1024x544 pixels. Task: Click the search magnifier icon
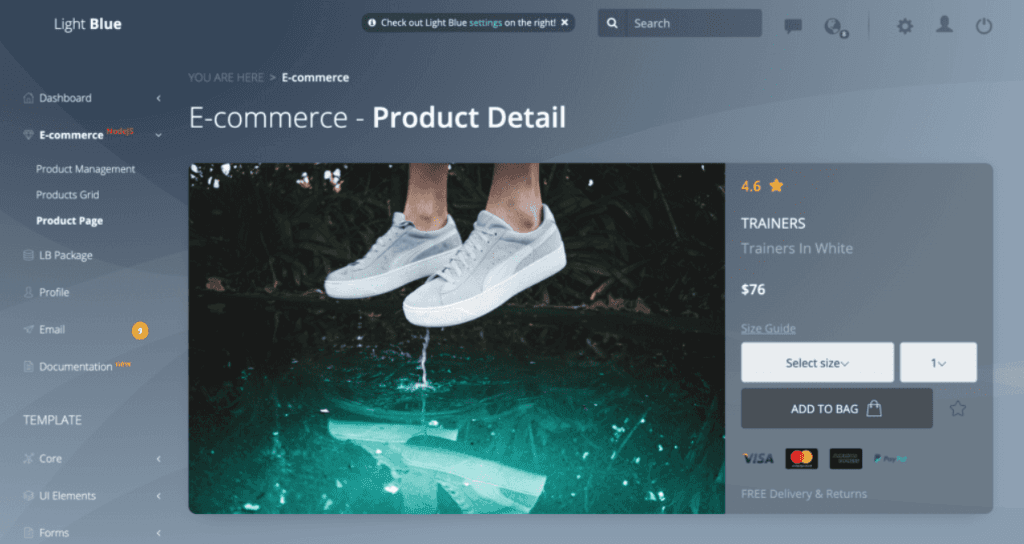point(612,24)
